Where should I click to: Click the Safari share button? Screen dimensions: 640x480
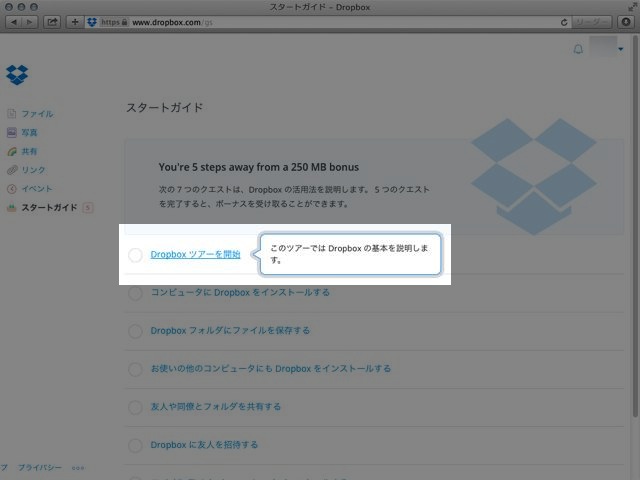click(52, 22)
